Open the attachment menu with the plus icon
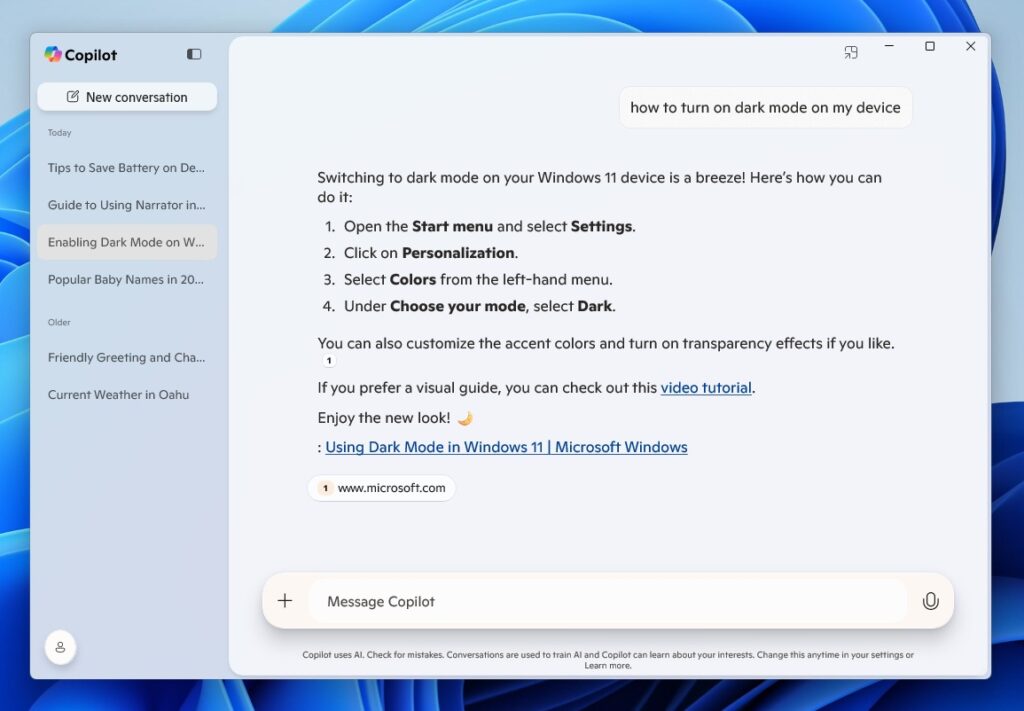Viewport: 1024px width, 711px height. pos(285,601)
